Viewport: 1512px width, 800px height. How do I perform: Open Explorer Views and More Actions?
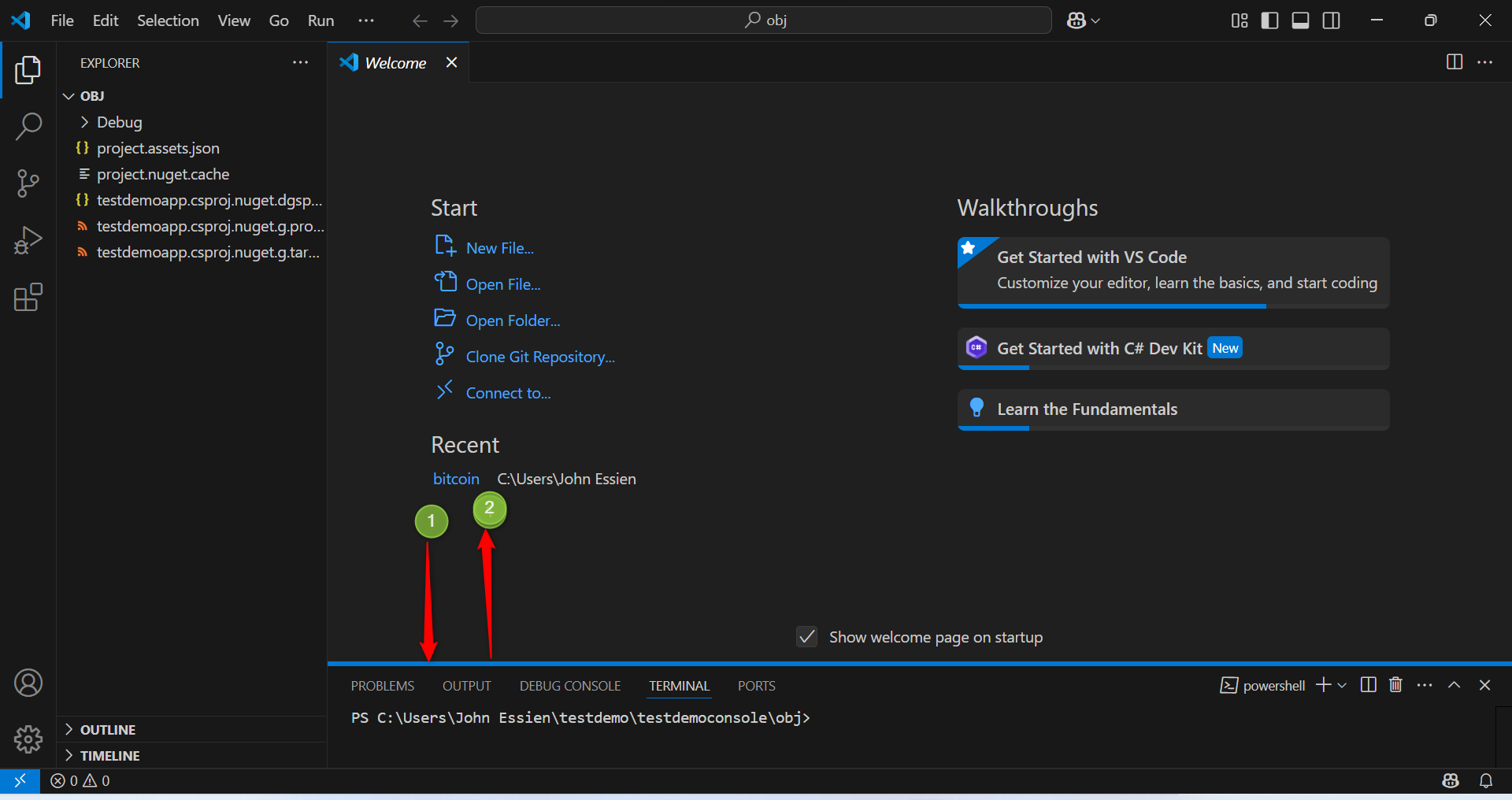tap(300, 62)
